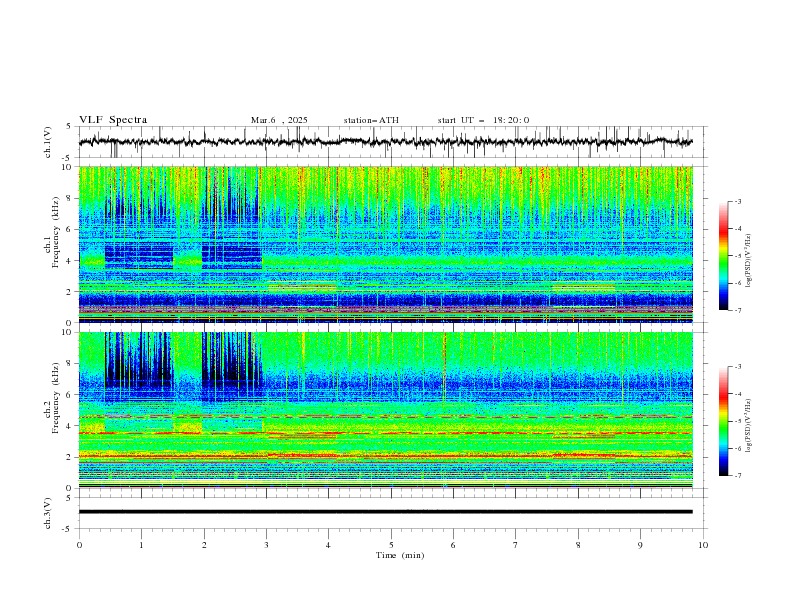Click the time axis tick label "9"

click(x=640, y=545)
